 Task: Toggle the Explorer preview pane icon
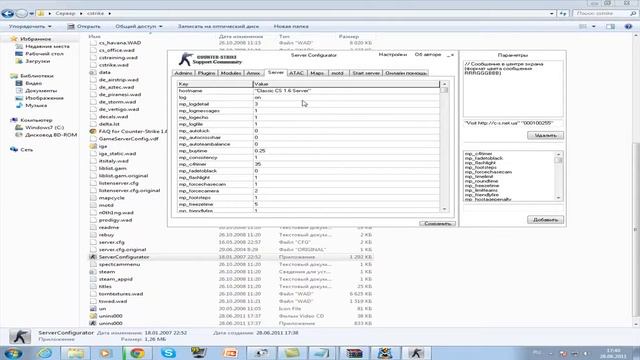pos(610,27)
